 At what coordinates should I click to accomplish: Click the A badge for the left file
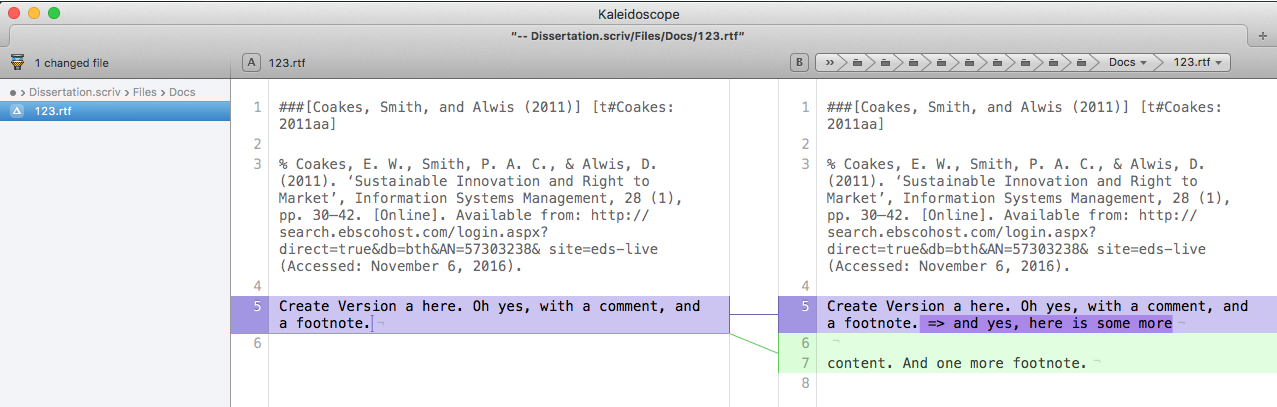tap(251, 62)
